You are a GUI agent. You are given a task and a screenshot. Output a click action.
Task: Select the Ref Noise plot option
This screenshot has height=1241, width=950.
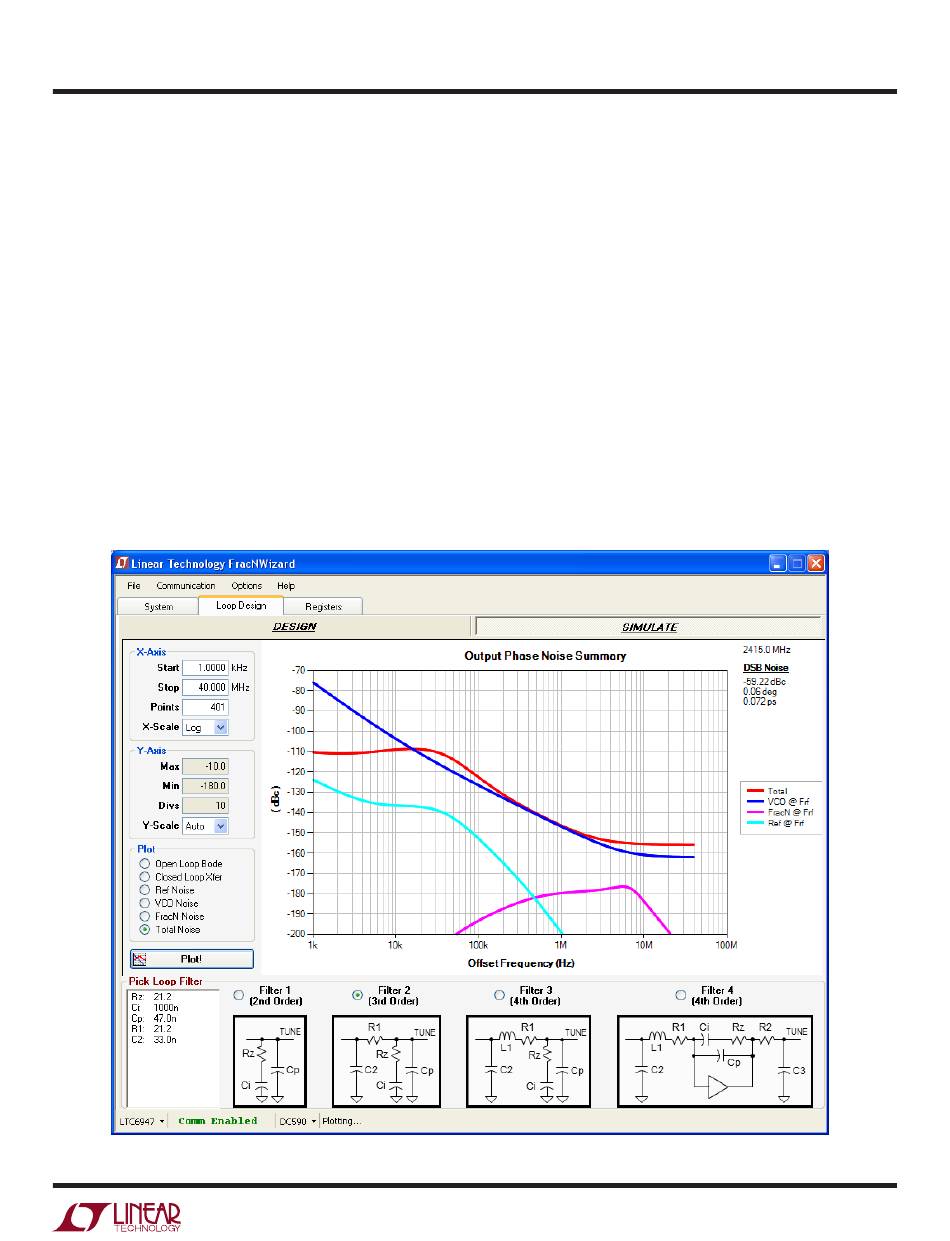point(146,890)
